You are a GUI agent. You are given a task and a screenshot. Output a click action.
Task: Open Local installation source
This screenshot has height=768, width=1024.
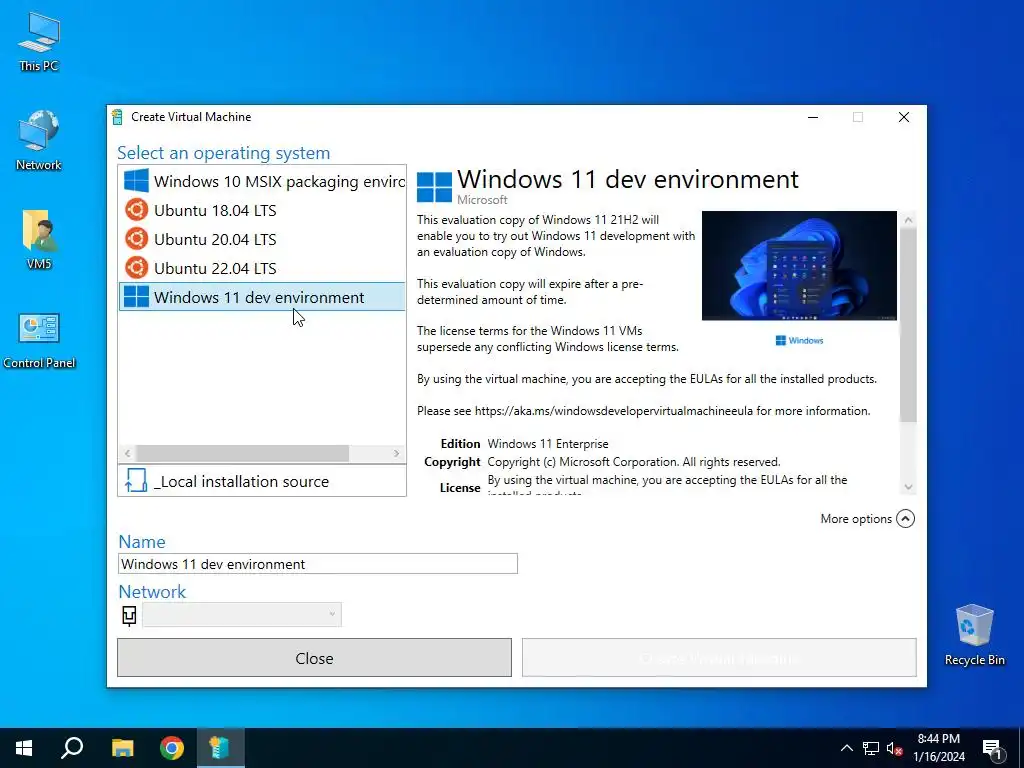262,481
